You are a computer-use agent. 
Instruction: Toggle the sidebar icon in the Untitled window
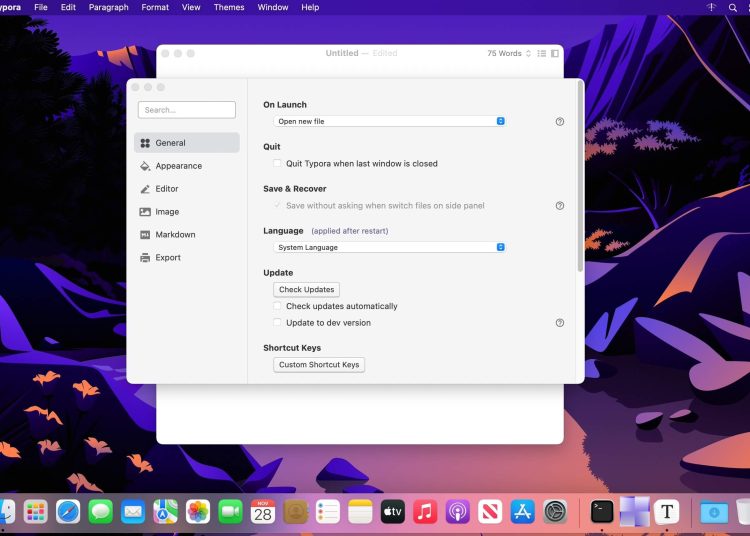tap(555, 53)
